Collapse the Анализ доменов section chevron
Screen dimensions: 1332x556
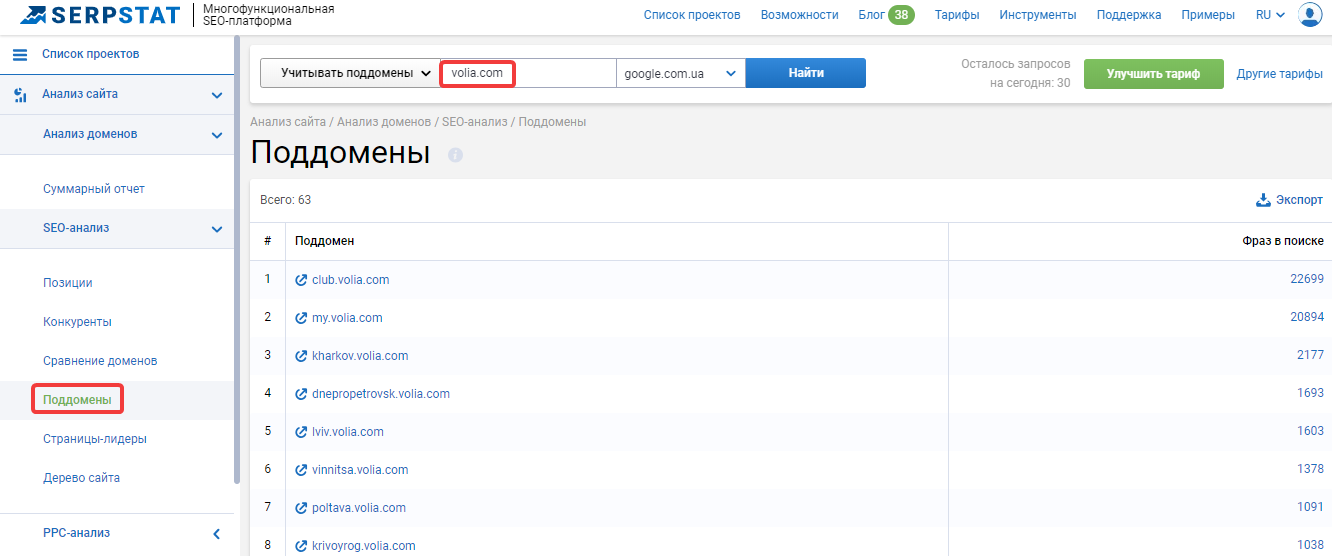(x=217, y=135)
